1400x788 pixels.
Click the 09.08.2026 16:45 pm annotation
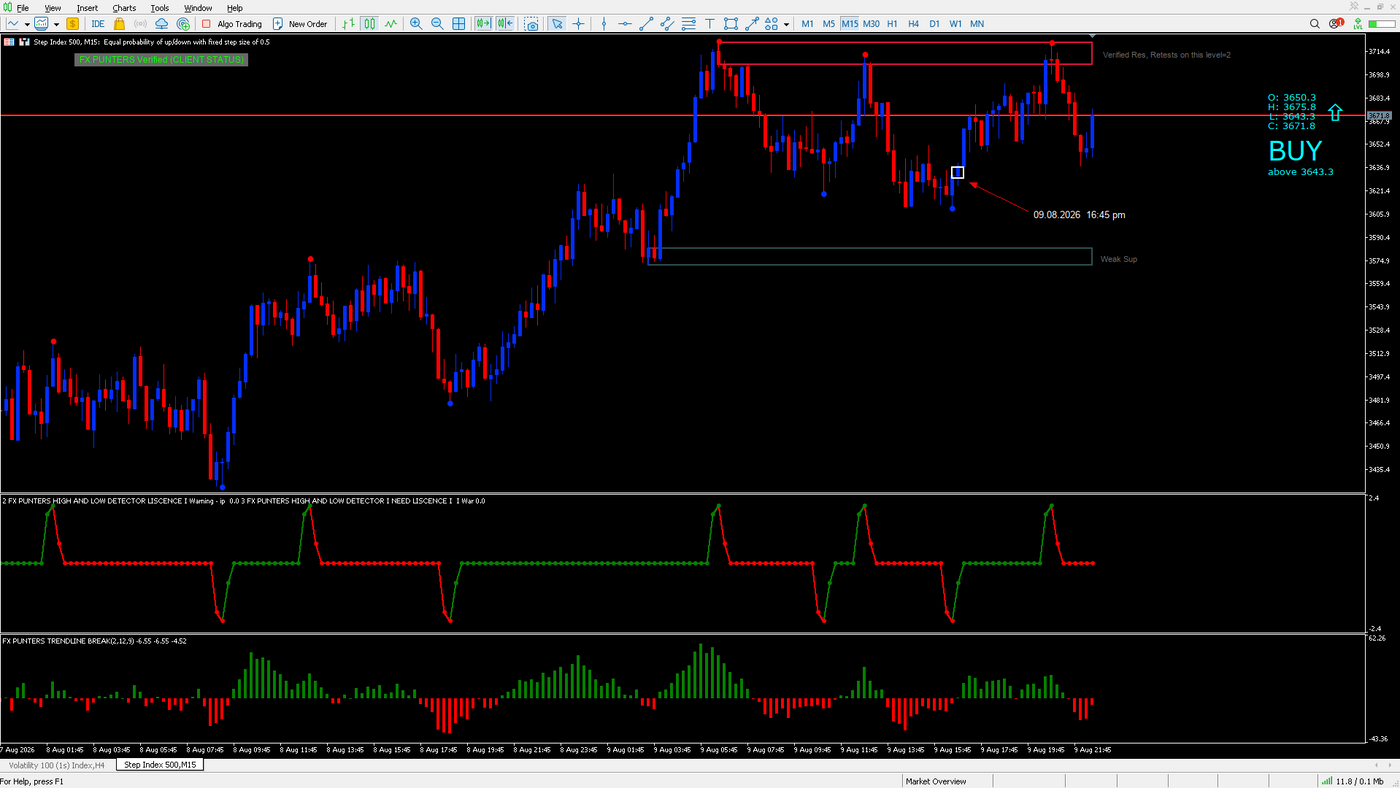(1079, 215)
